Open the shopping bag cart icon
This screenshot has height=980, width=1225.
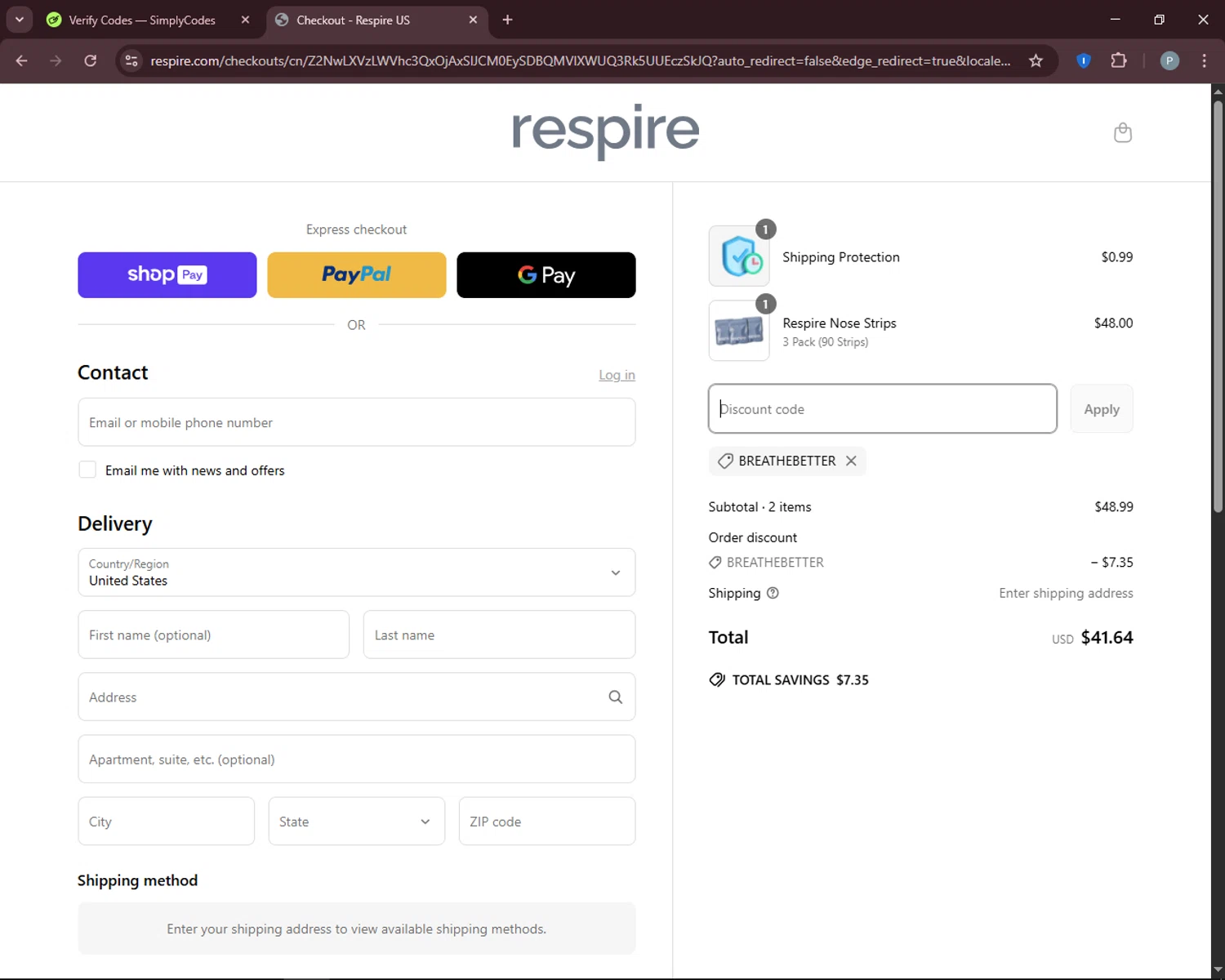click(x=1123, y=132)
